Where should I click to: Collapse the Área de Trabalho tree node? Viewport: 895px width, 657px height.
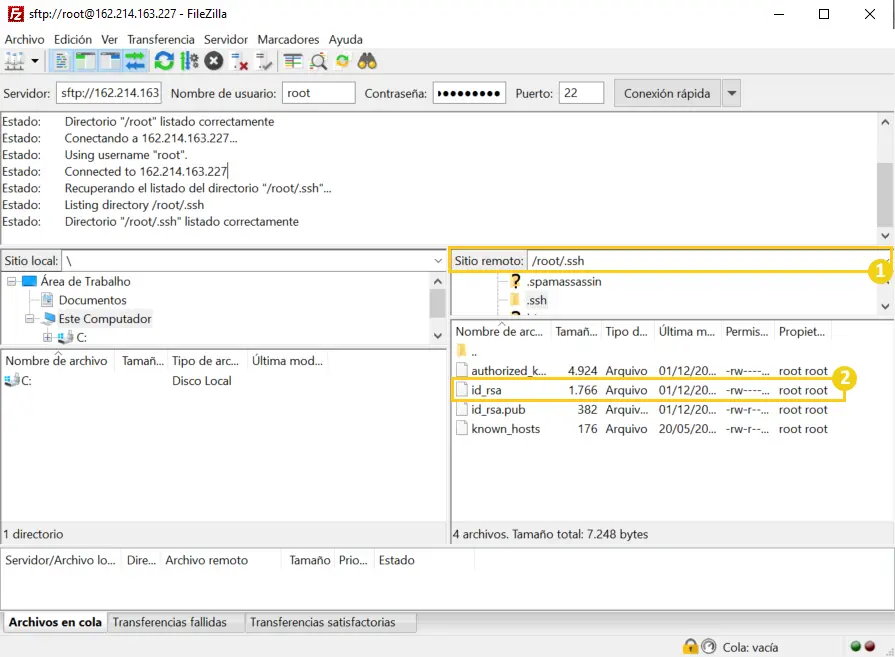(x=11, y=281)
